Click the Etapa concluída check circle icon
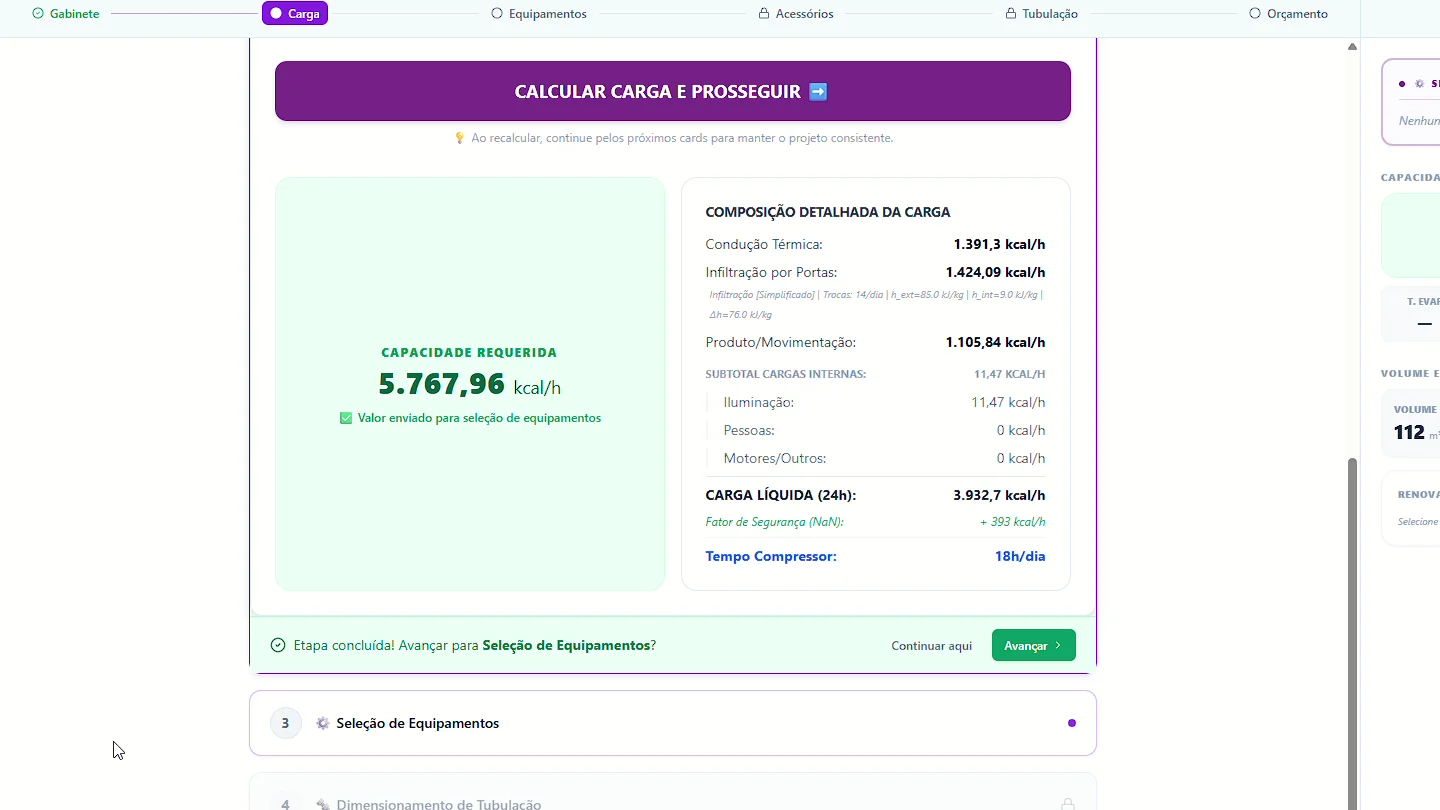 (x=278, y=645)
